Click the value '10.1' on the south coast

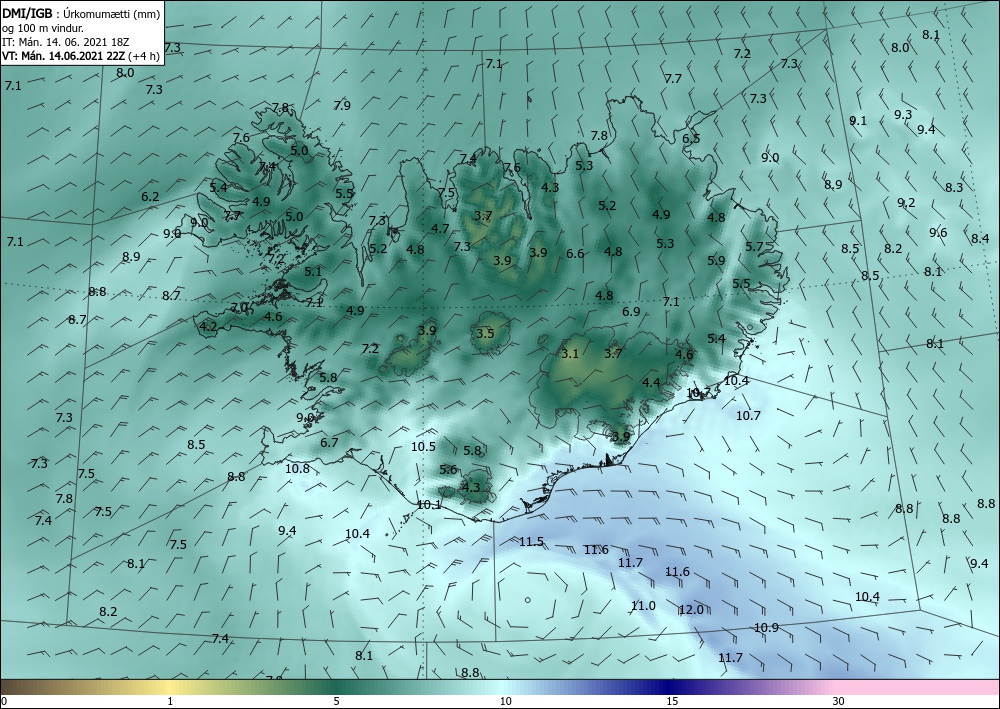(x=429, y=505)
